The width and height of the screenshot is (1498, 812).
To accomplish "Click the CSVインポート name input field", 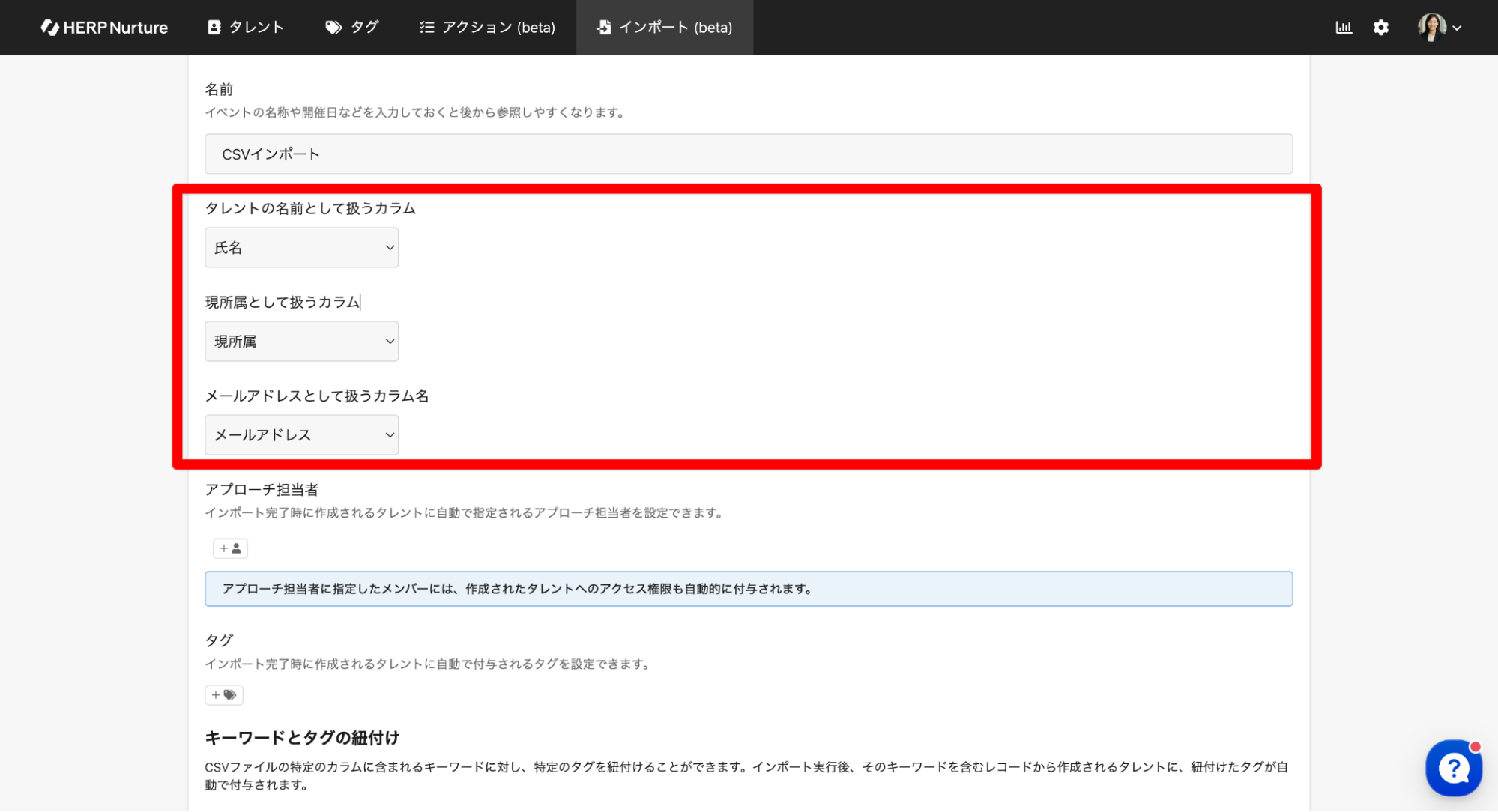I will point(748,154).
